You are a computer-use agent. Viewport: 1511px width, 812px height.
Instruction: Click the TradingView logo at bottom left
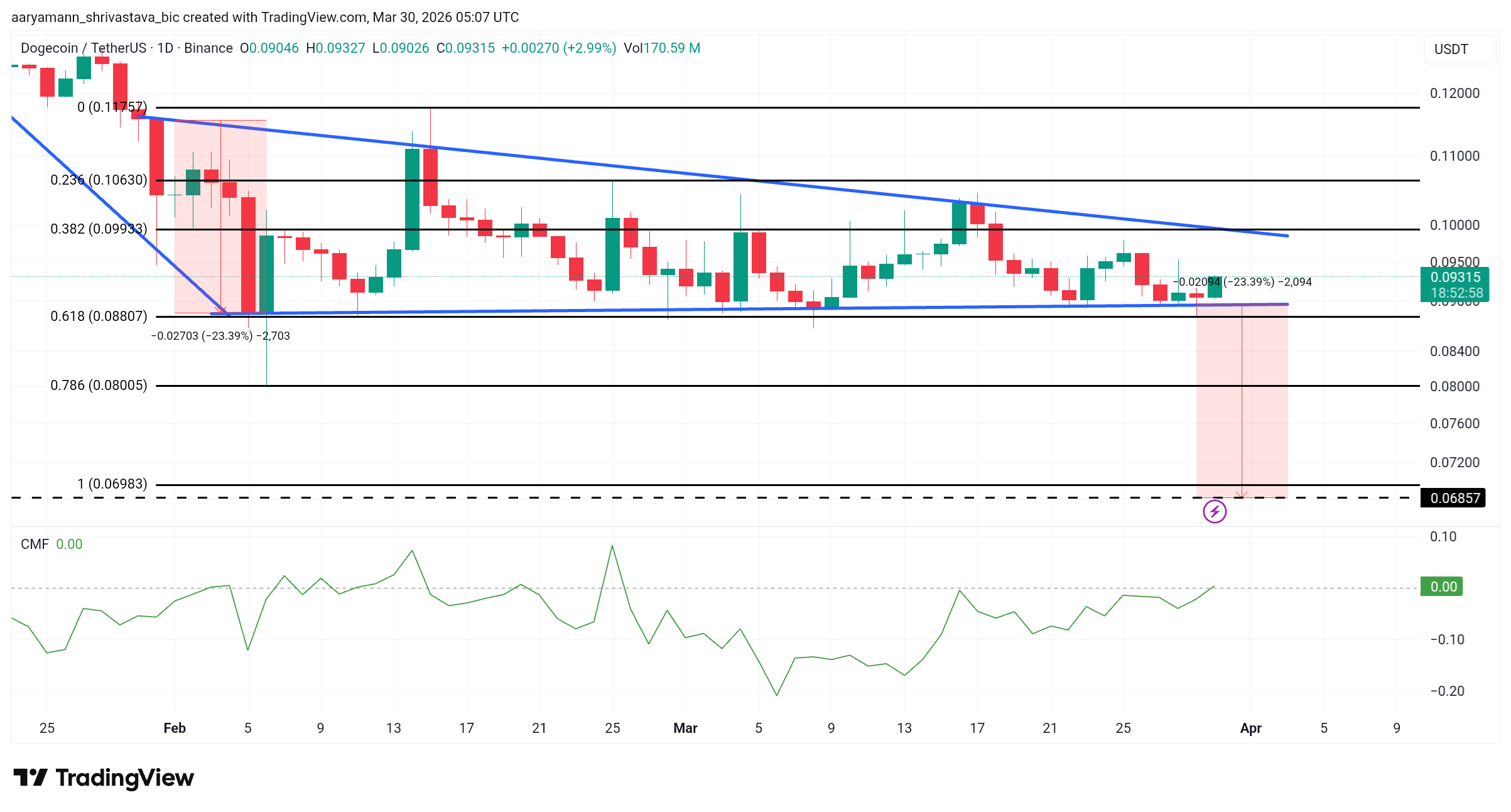click(x=104, y=777)
